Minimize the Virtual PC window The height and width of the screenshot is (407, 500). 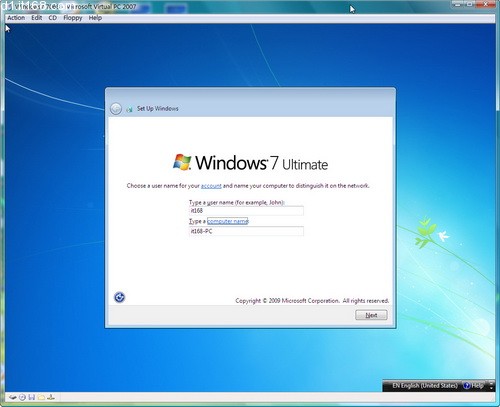(458, 4)
